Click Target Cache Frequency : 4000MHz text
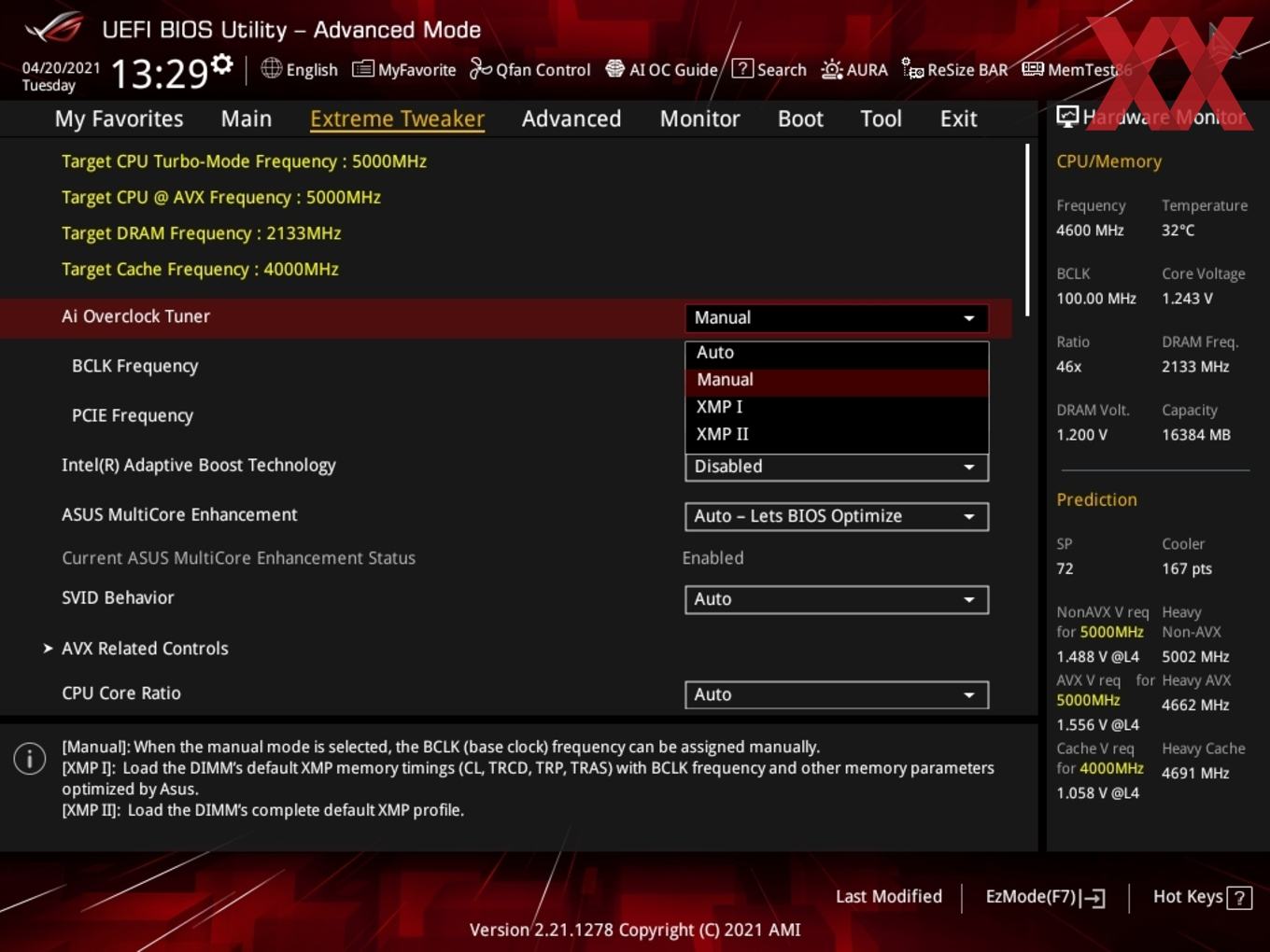The image size is (1270, 952). (x=200, y=269)
